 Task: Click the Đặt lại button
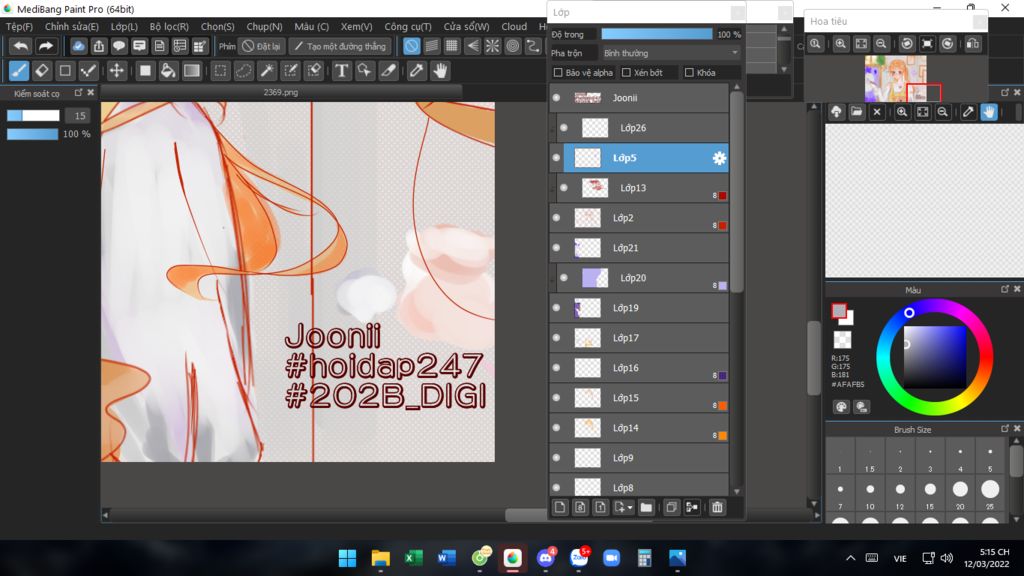(262, 46)
